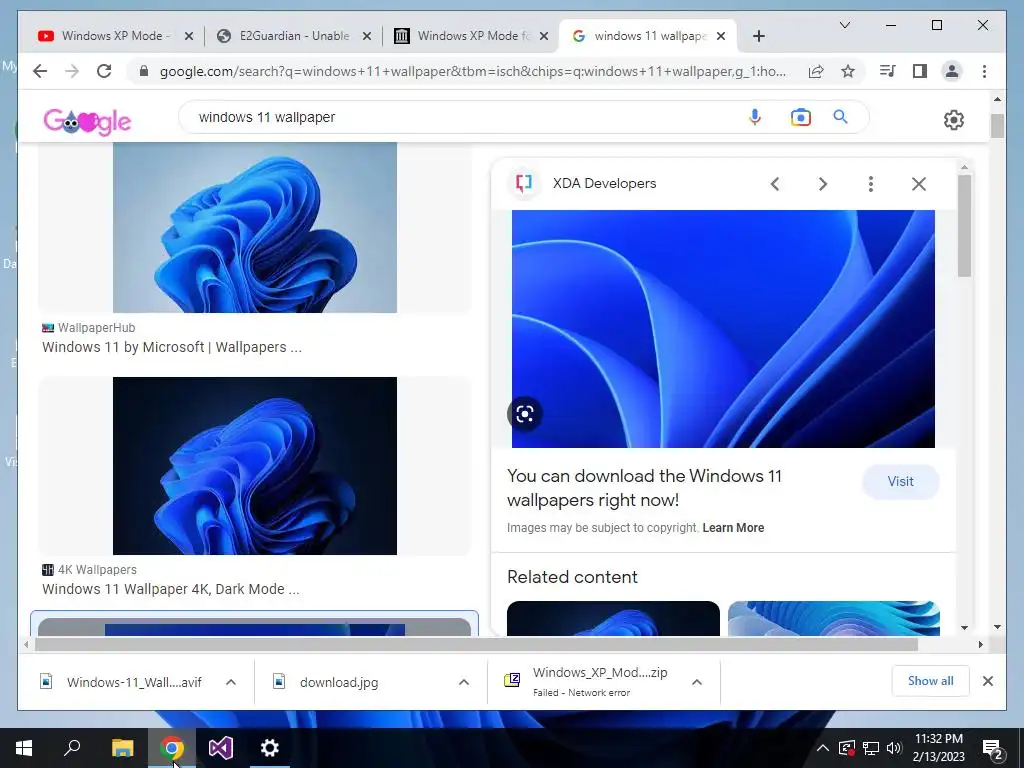Screen dimensions: 1024x768
Task: Share this page via the share icon
Action: 816,71
